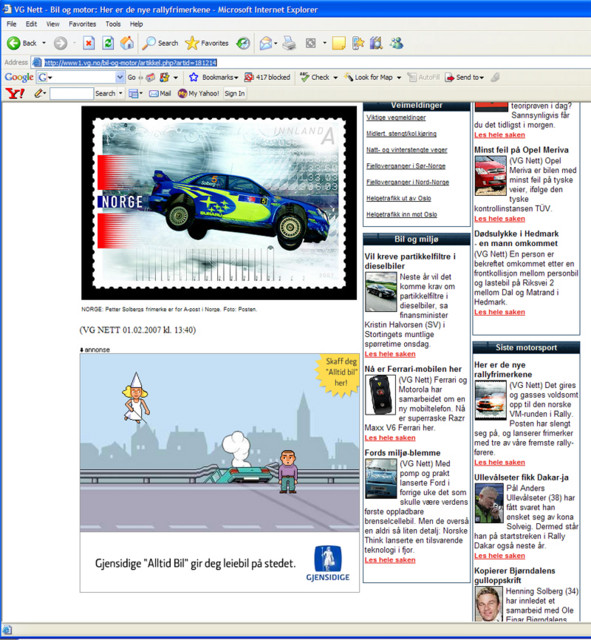Click the Forward navigation arrow
This screenshot has height=640, width=591.
60,43
